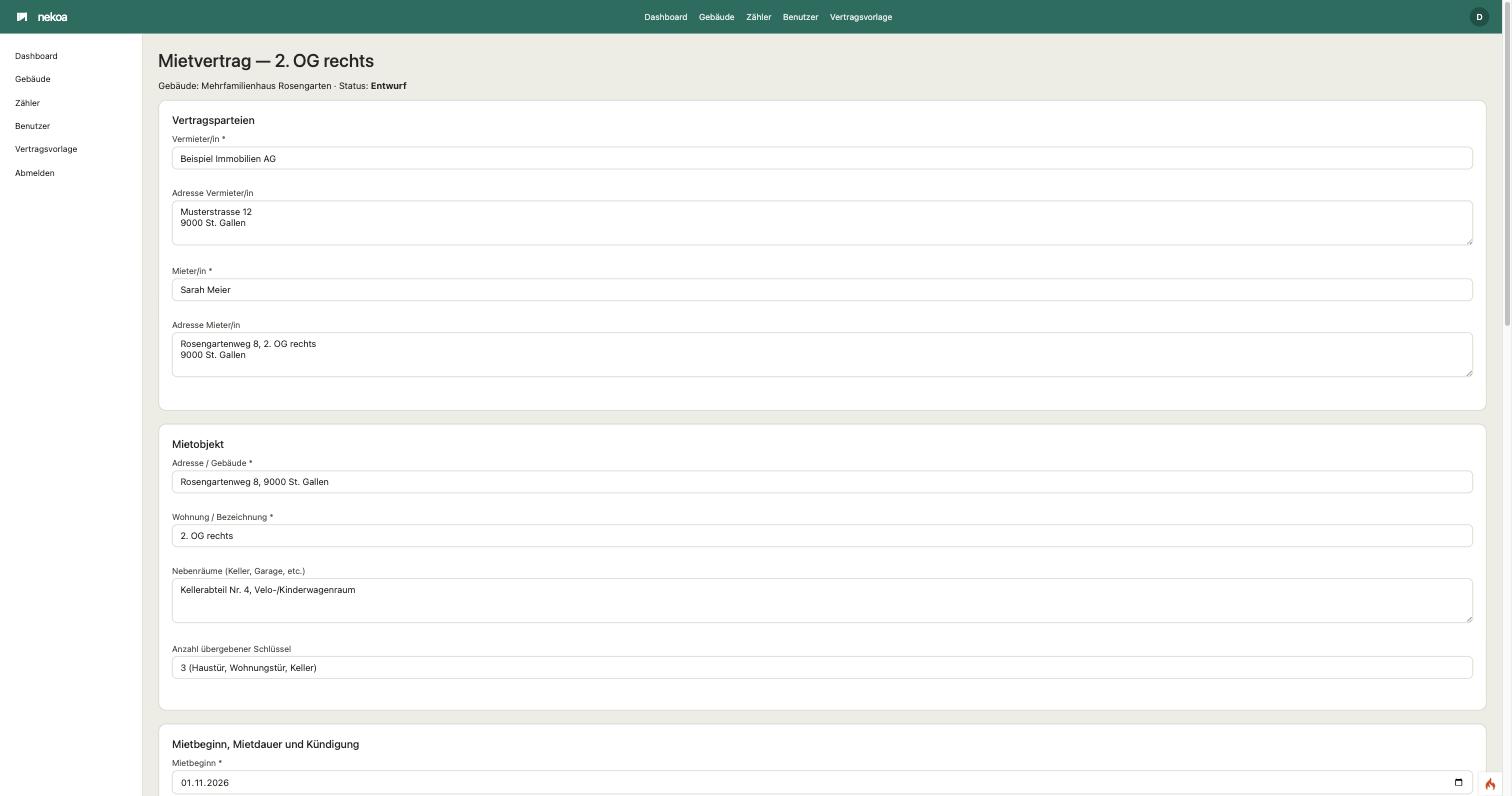This screenshot has width=1512, height=796.
Task: Open Dashboard in the top navigation
Action: pyautogui.click(x=665, y=17)
